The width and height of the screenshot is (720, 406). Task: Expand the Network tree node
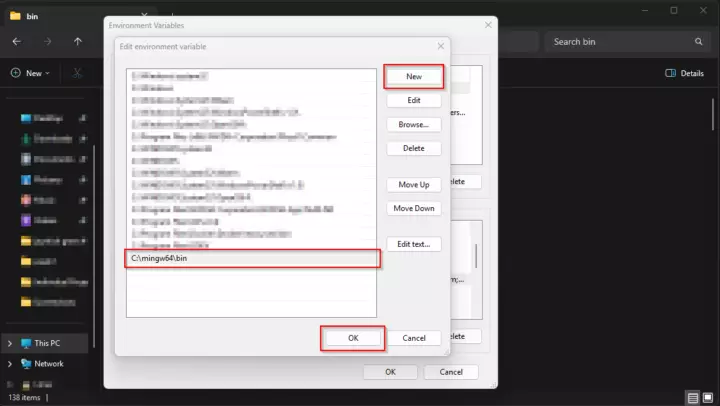point(10,364)
